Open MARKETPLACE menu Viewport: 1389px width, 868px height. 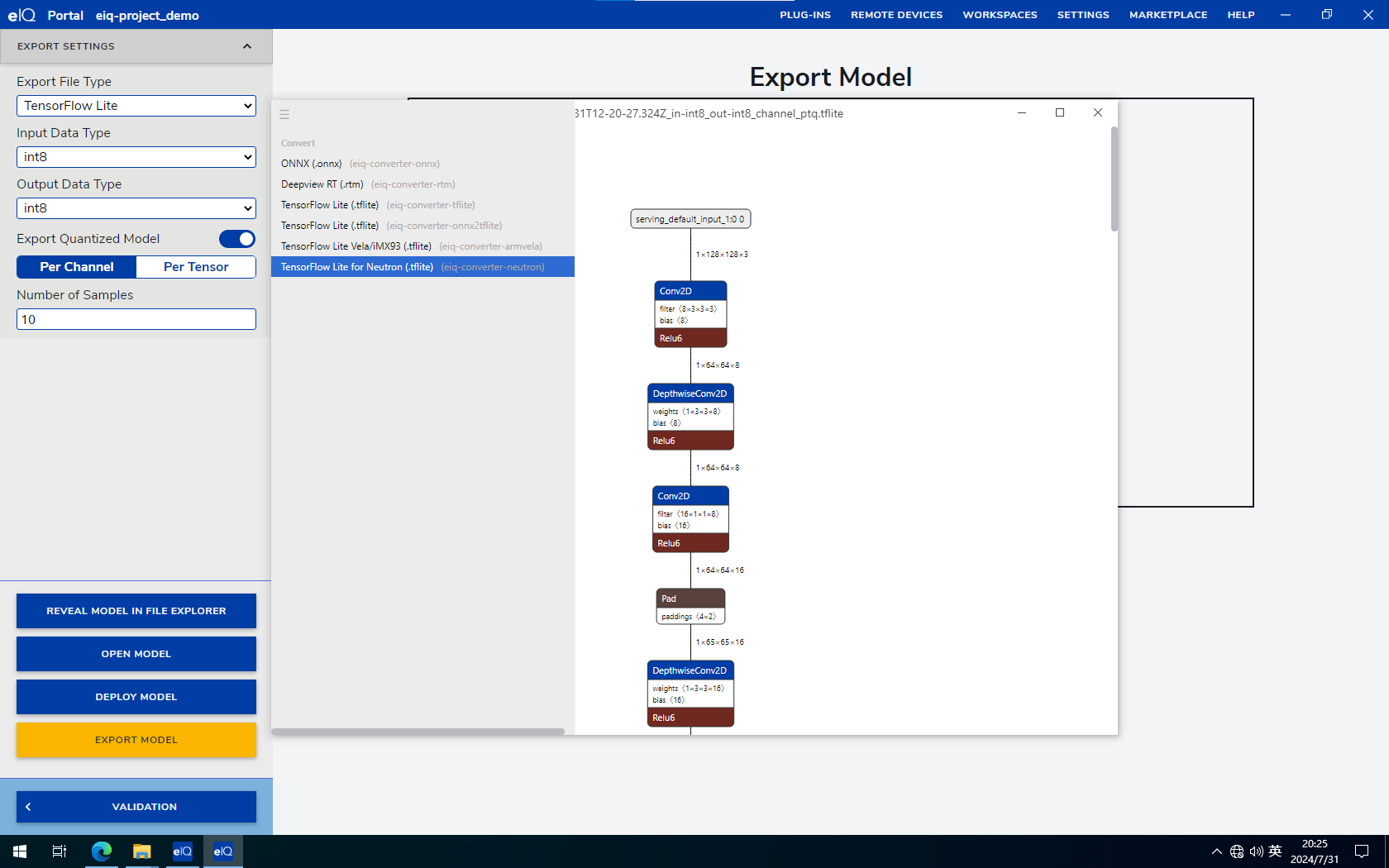[x=1168, y=15]
